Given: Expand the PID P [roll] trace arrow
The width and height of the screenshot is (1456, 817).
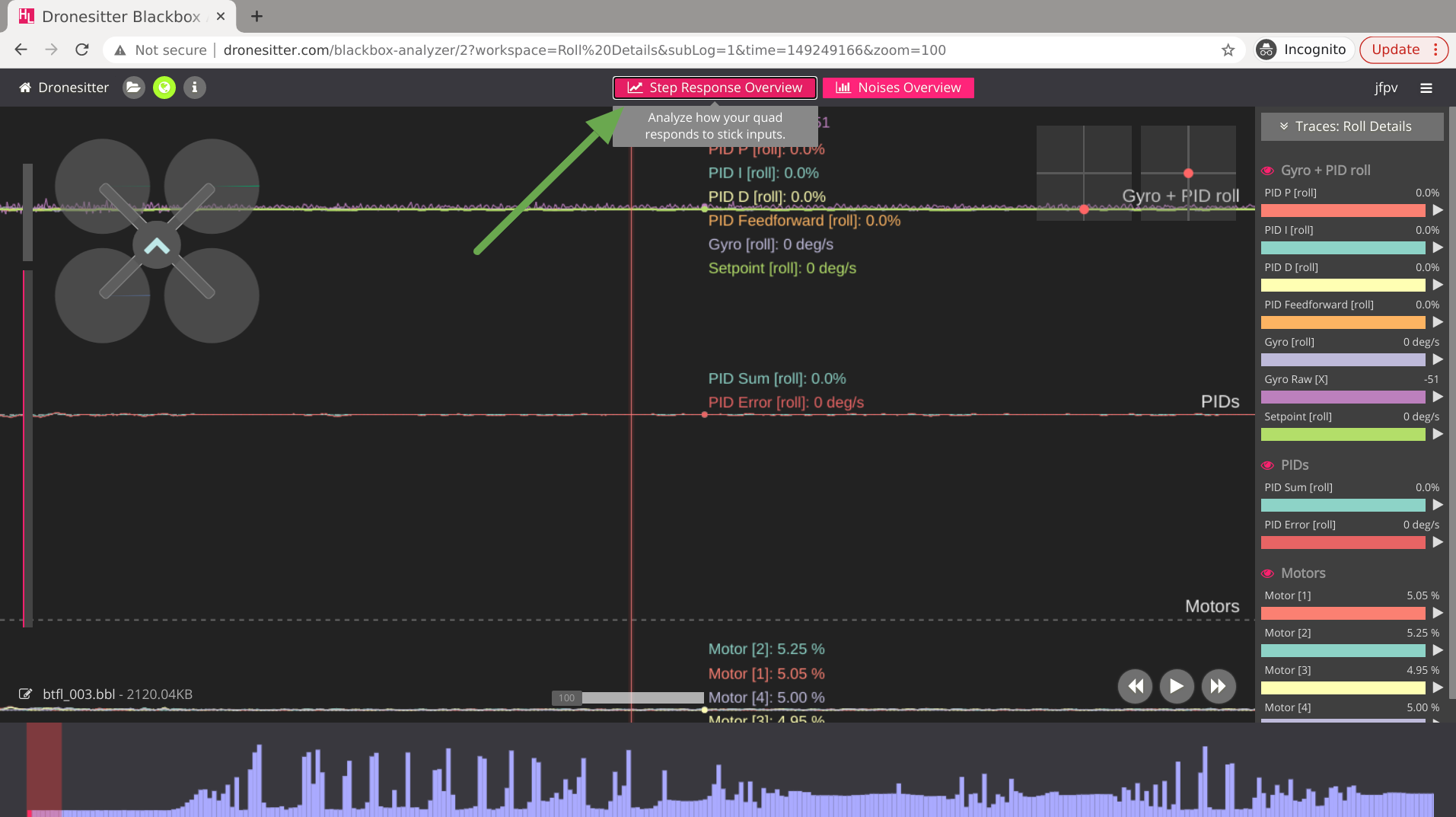Looking at the screenshot, I should pyautogui.click(x=1437, y=210).
